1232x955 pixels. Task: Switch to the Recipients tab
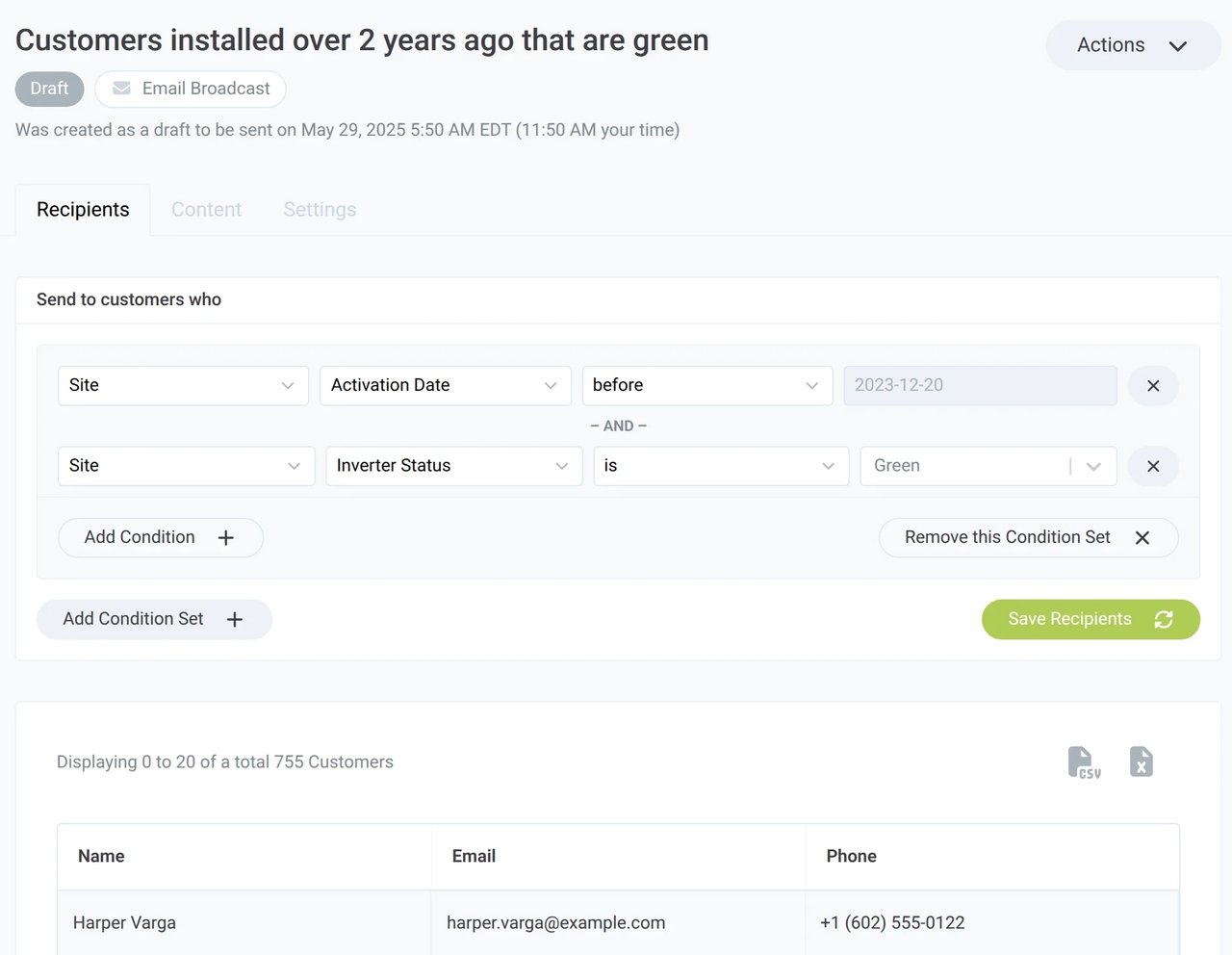(x=83, y=210)
